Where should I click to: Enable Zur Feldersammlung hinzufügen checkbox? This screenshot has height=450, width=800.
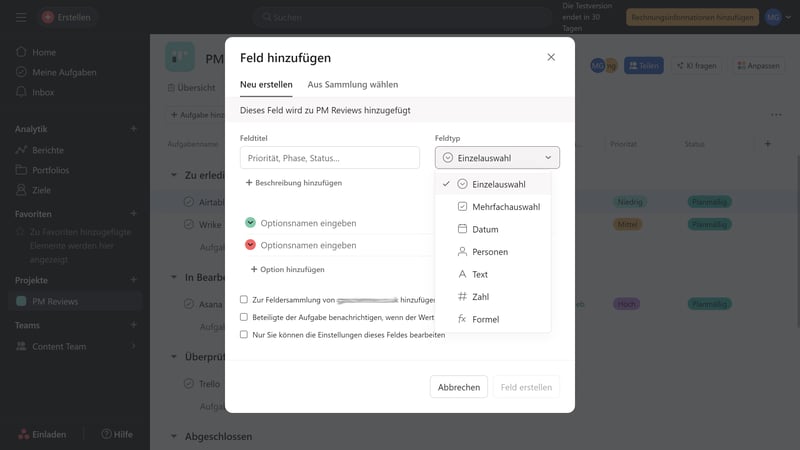[244, 299]
